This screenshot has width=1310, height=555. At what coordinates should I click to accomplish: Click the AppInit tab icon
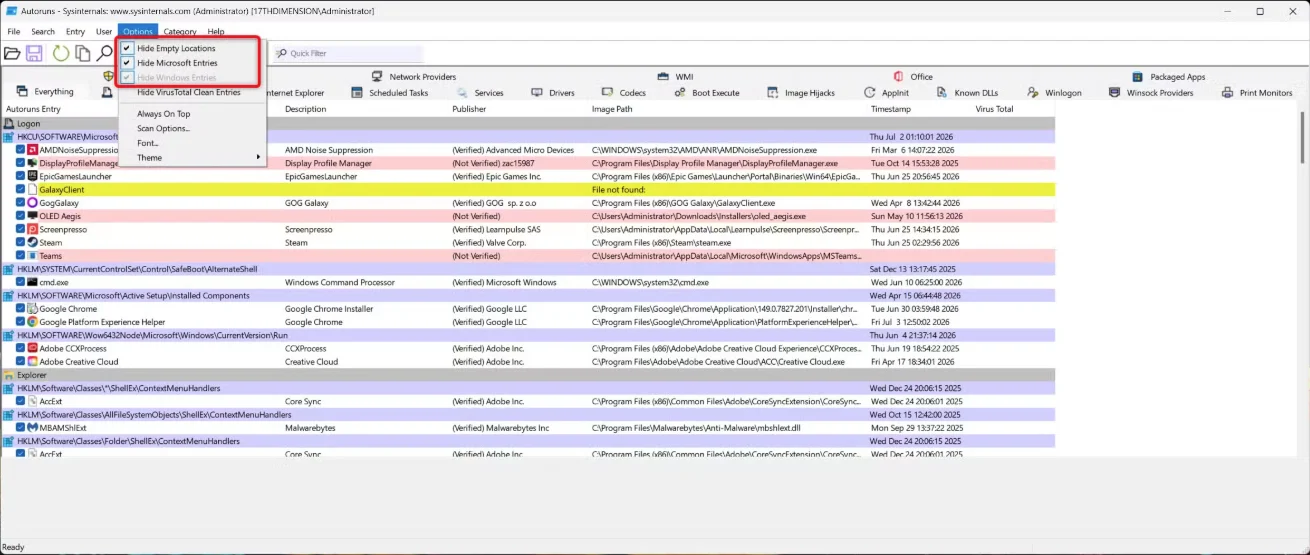coord(870,92)
